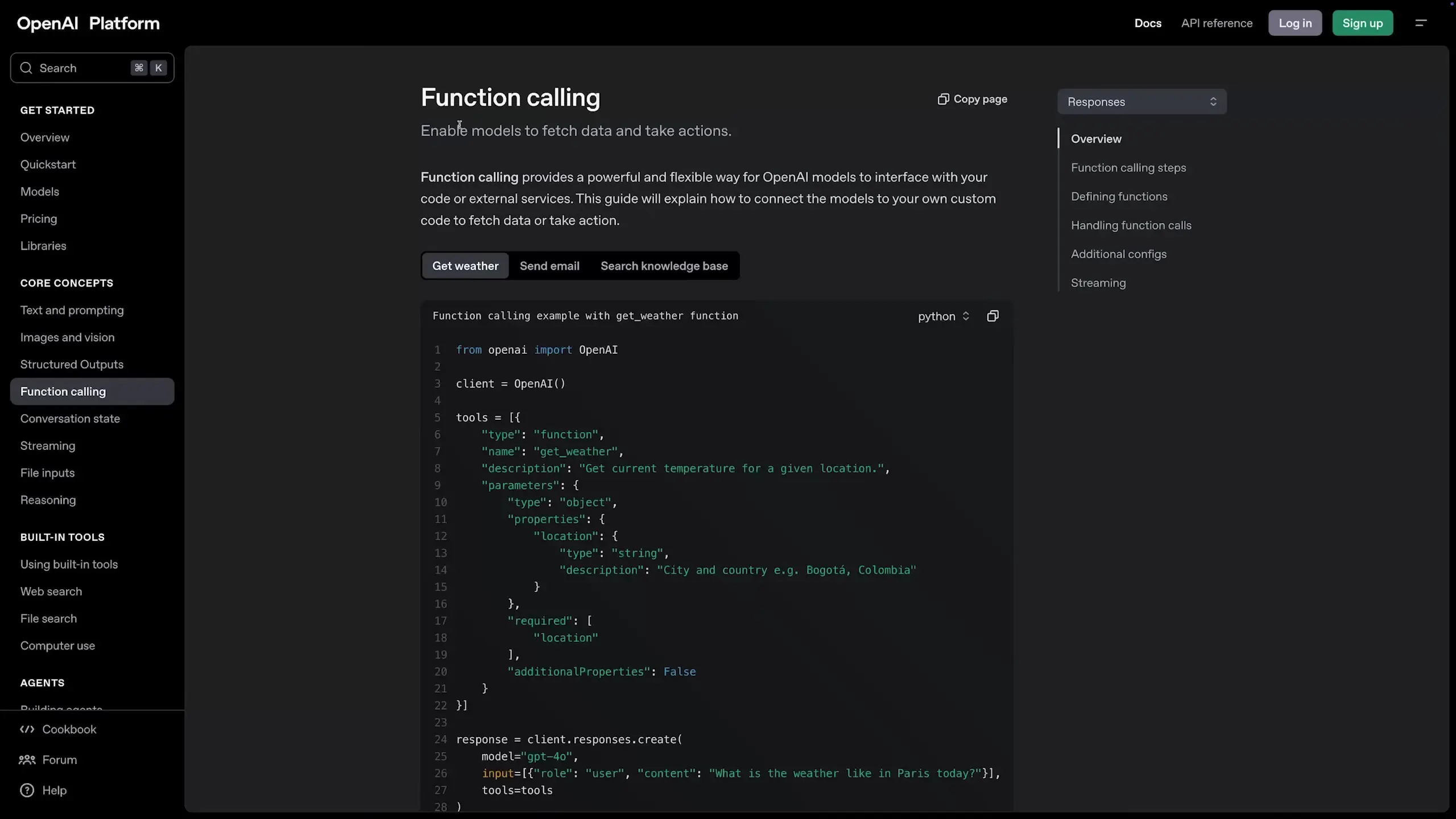
Task: Click the 'BUILT-IN TOOLS' sidebar section header
Action: point(63,537)
